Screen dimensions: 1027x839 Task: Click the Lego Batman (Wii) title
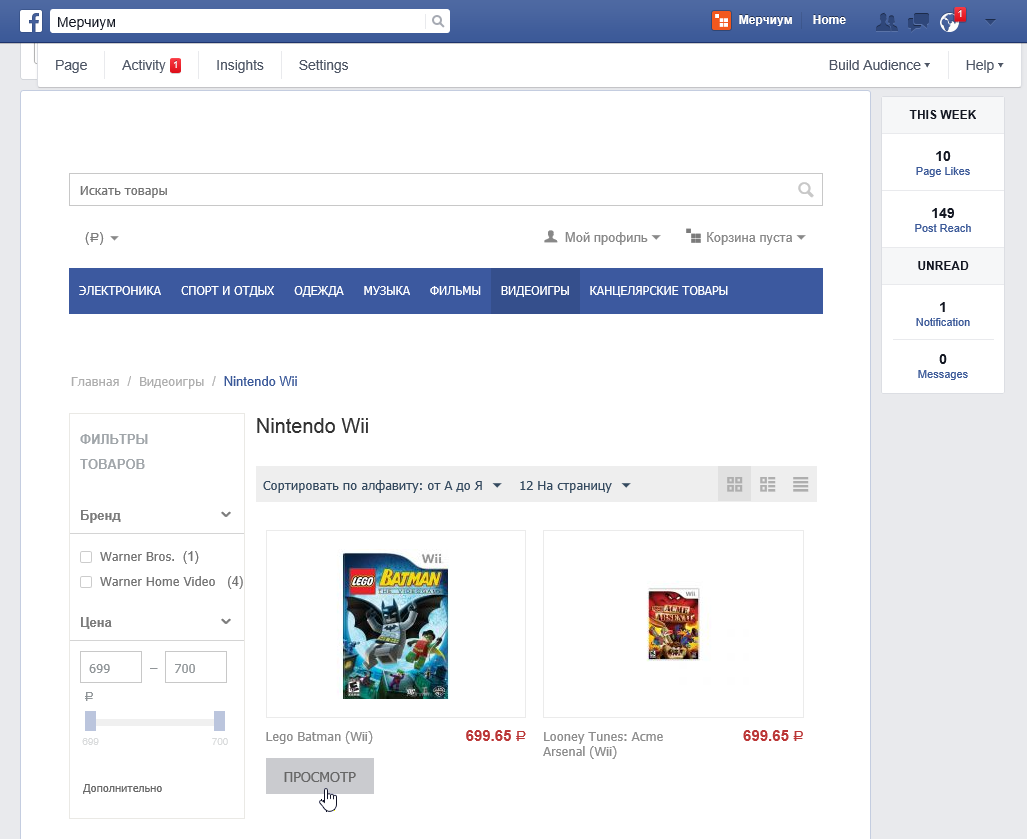pos(319,737)
